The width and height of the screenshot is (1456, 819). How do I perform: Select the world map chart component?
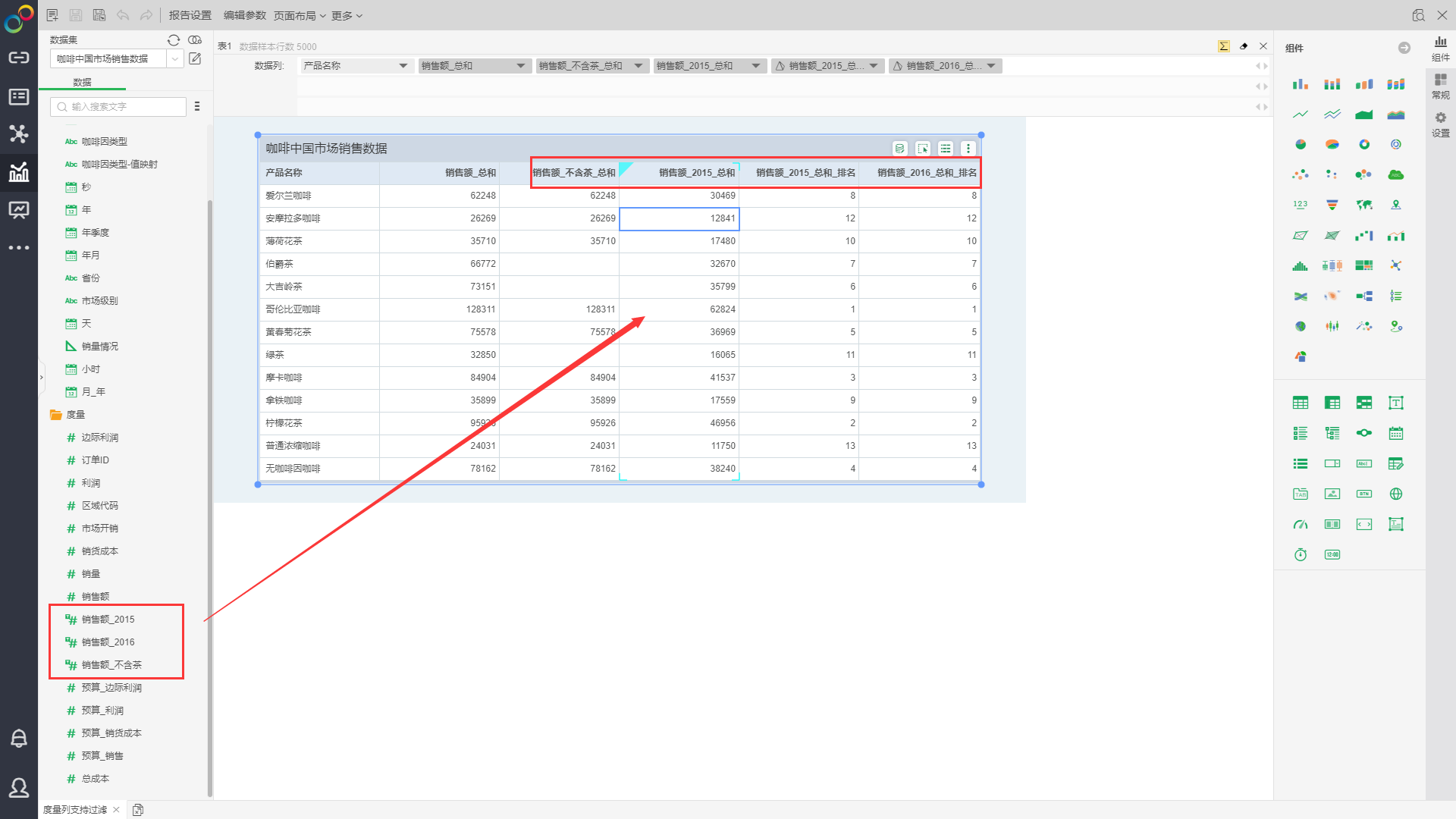pyautogui.click(x=1364, y=205)
